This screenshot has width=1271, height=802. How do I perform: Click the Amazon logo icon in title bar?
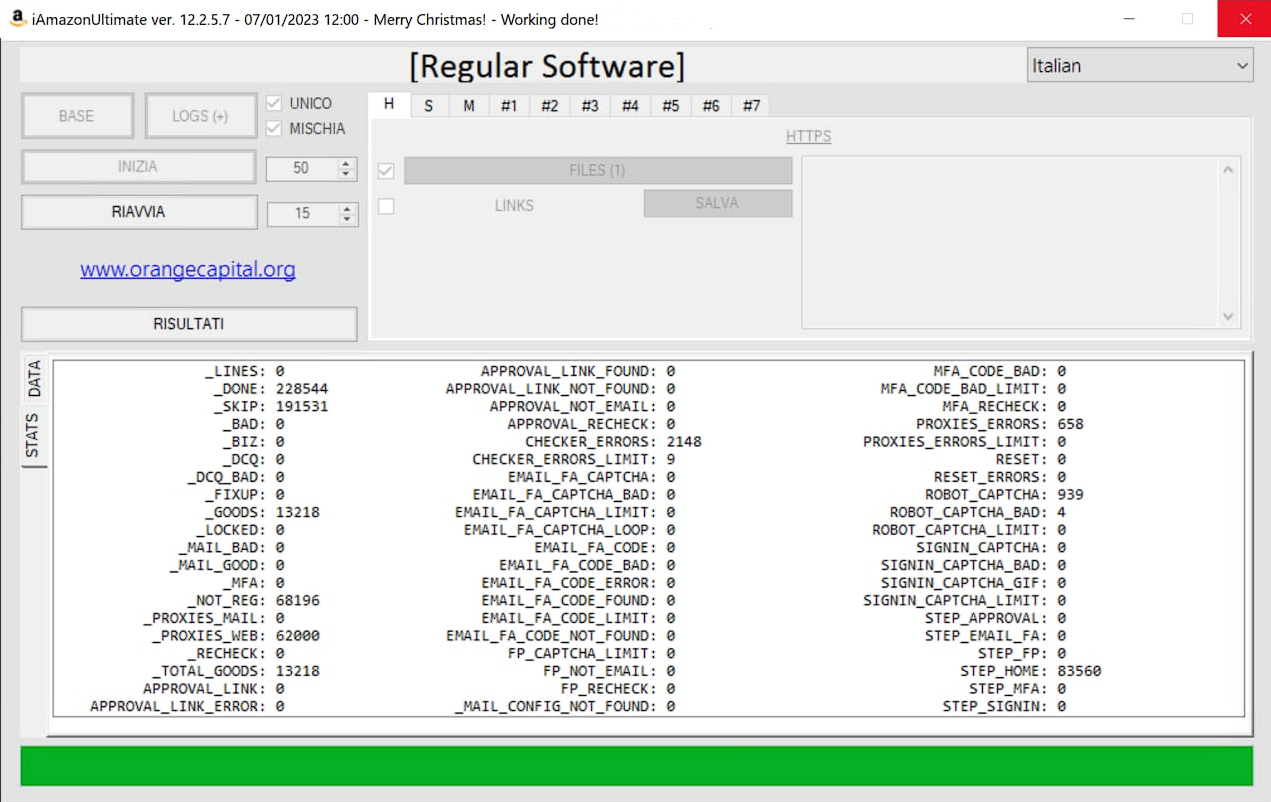(x=17, y=19)
